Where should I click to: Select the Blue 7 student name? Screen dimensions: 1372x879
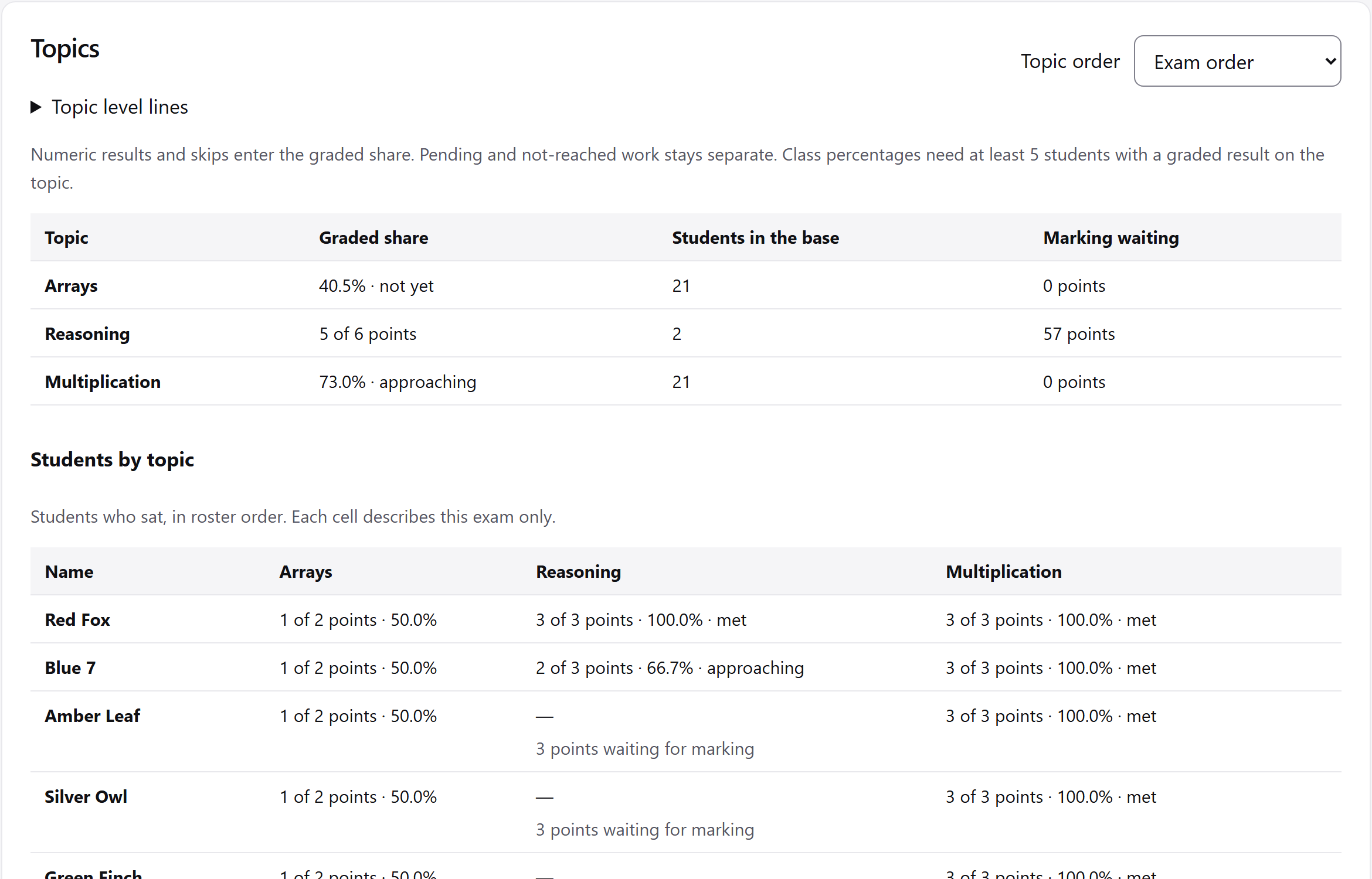pyautogui.click(x=70, y=668)
